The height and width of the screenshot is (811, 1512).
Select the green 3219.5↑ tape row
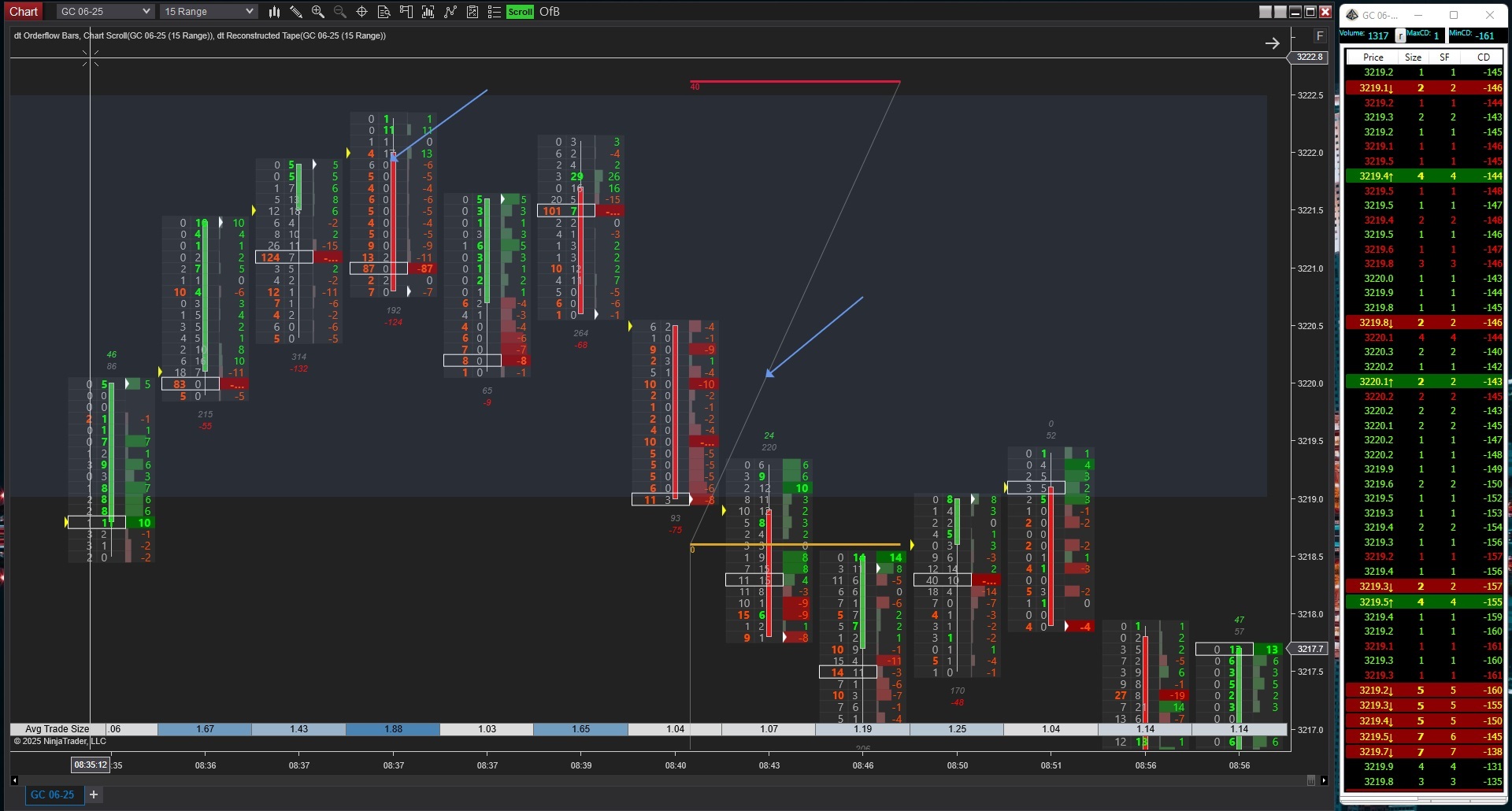pyautogui.click(x=1425, y=602)
